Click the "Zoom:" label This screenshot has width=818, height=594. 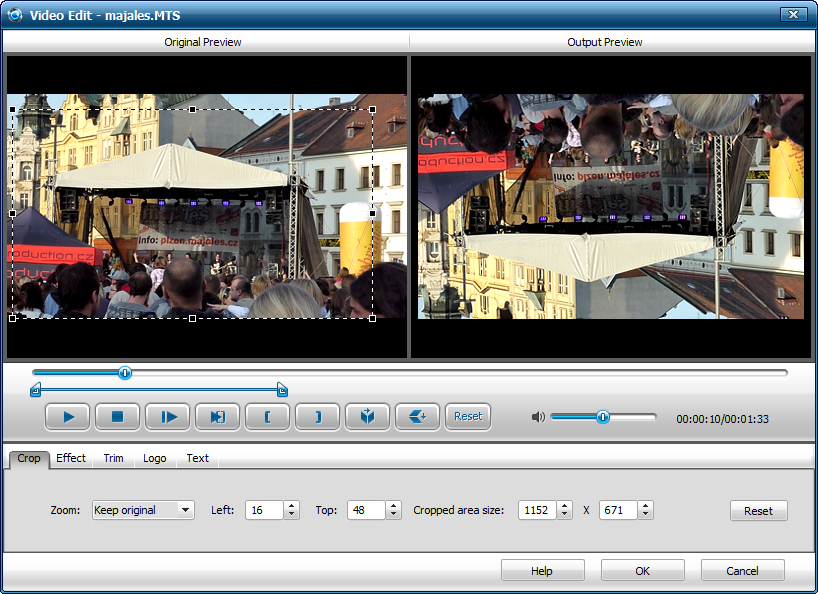tap(65, 510)
